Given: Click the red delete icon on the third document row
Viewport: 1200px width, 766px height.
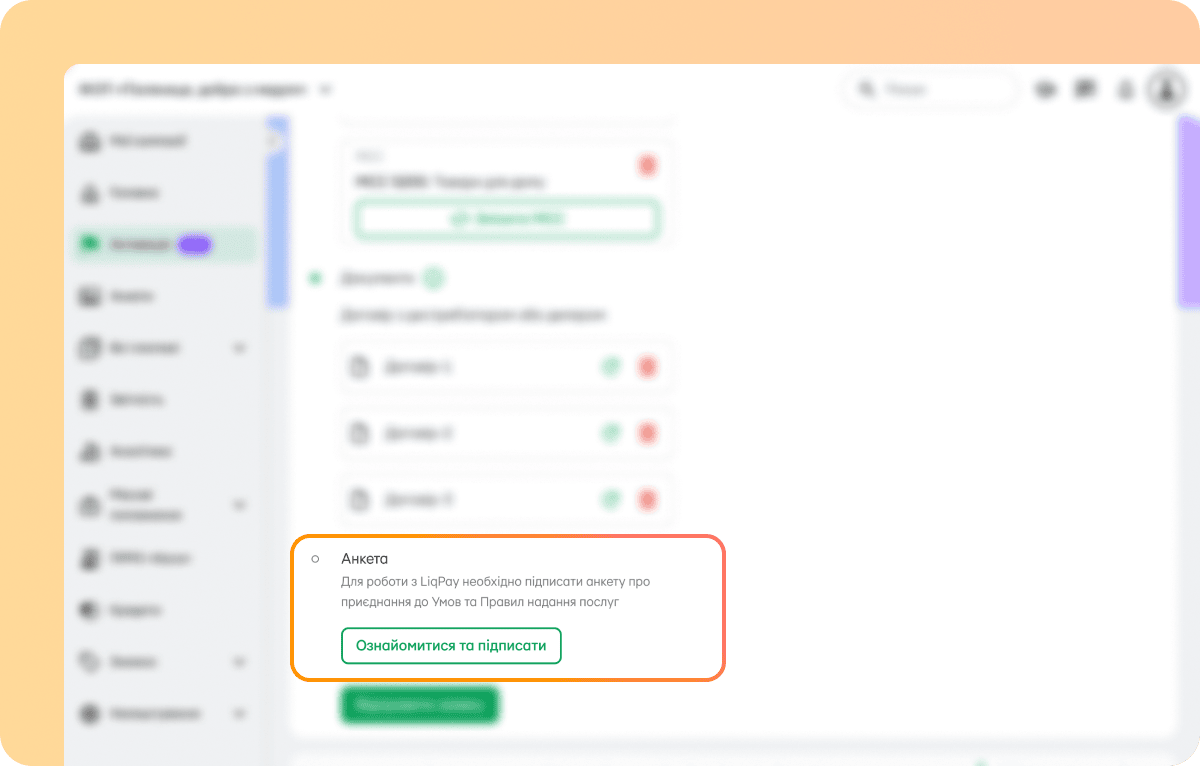Looking at the screenshot, I should [x=647, y=499].
